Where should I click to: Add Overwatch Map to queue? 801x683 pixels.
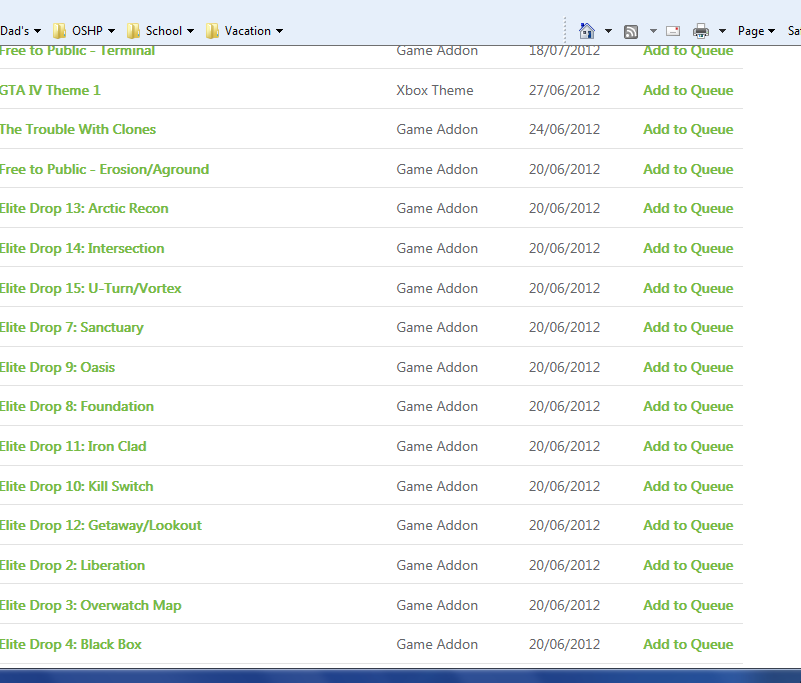click(688, 605)
